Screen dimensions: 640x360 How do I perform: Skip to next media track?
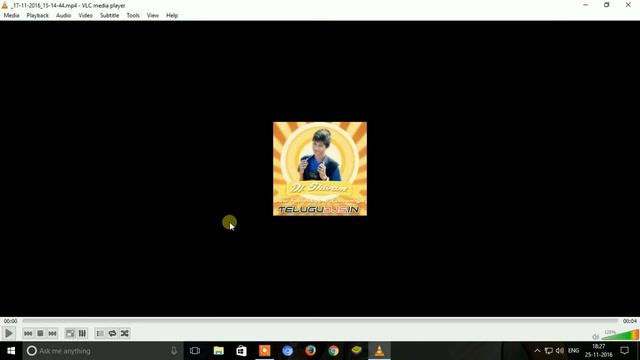click(x=52, y=333)
